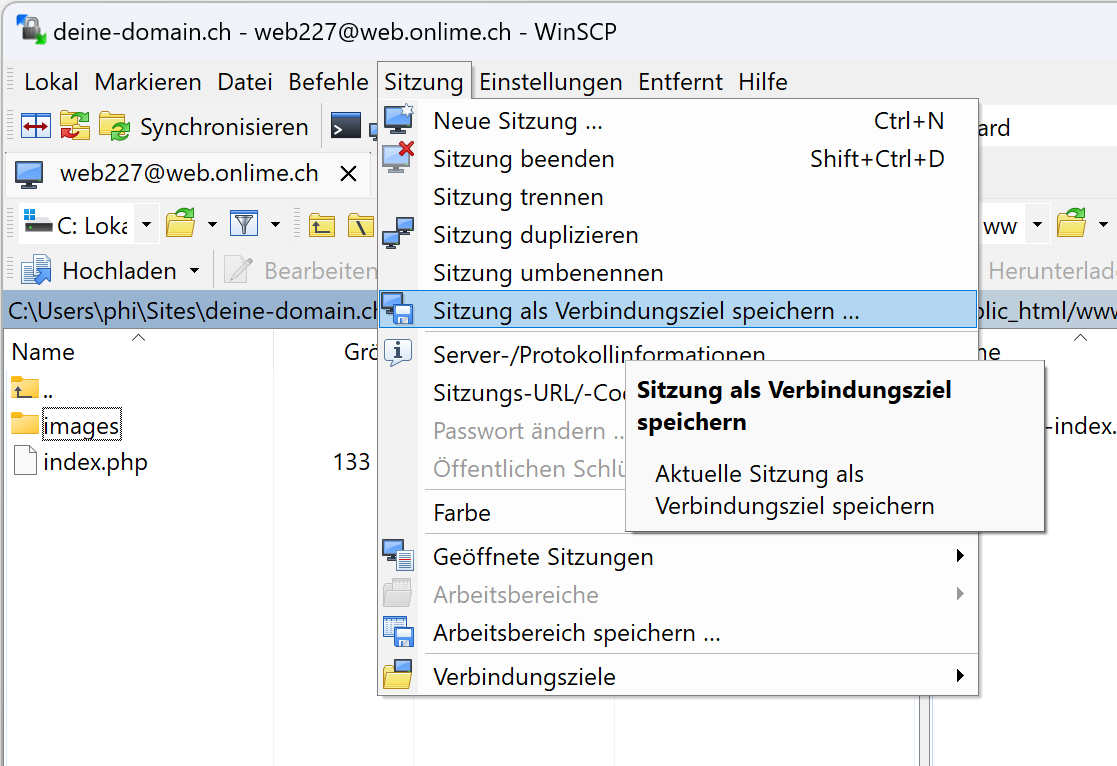
Task: Go to root directory toolbar icon
Action: point(361,225)
